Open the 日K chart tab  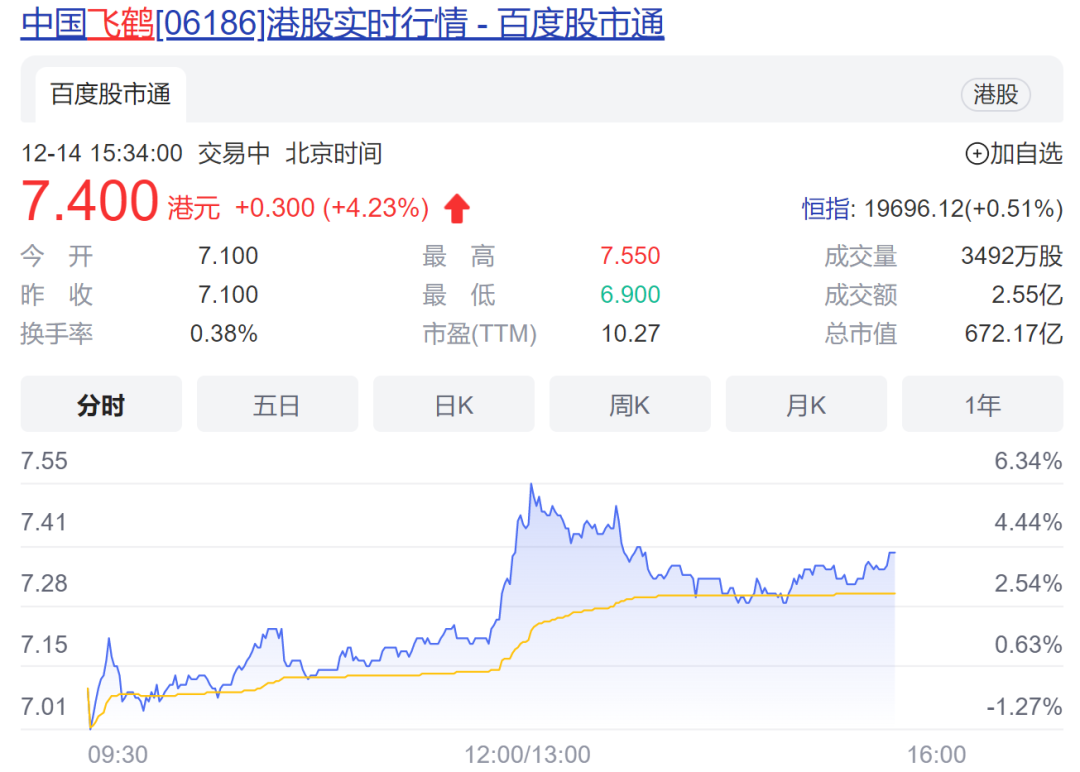point(454,404)
